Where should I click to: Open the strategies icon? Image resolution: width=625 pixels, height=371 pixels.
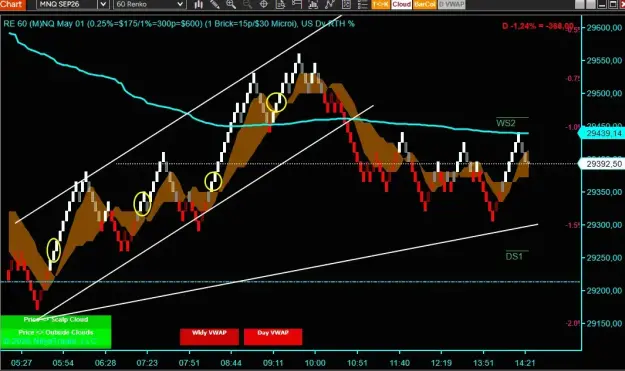click(x=346, y=4)
